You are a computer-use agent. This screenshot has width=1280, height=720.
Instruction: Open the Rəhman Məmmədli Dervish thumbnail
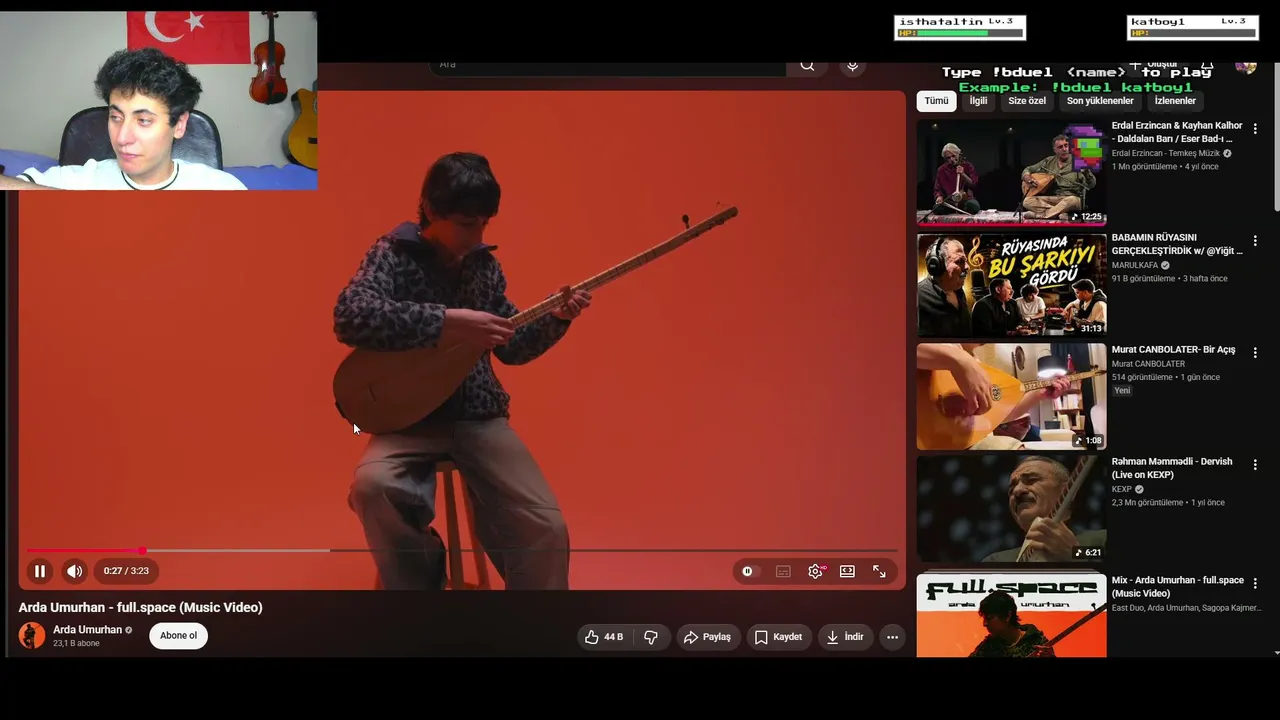click(x=1012, y=509)
